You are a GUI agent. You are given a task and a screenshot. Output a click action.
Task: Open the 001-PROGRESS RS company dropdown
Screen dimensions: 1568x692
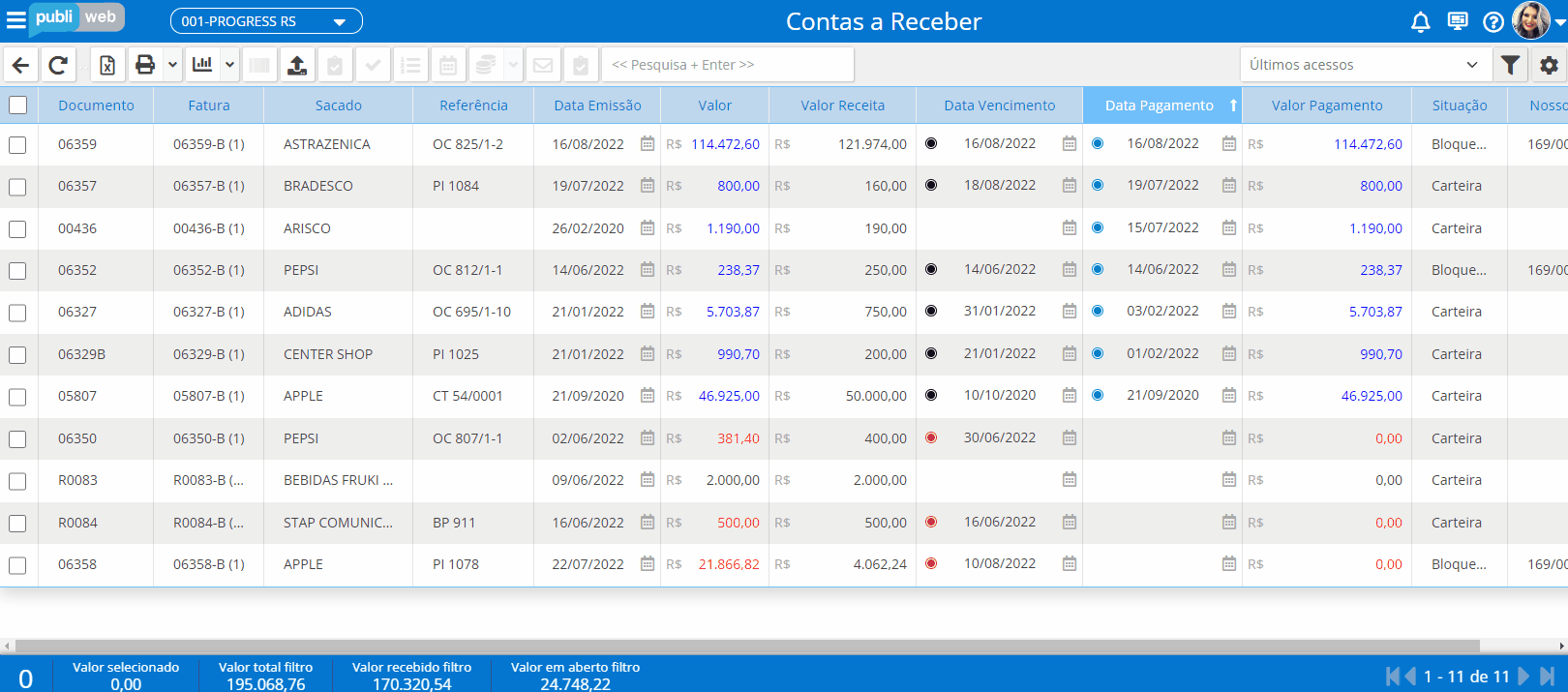266,21
